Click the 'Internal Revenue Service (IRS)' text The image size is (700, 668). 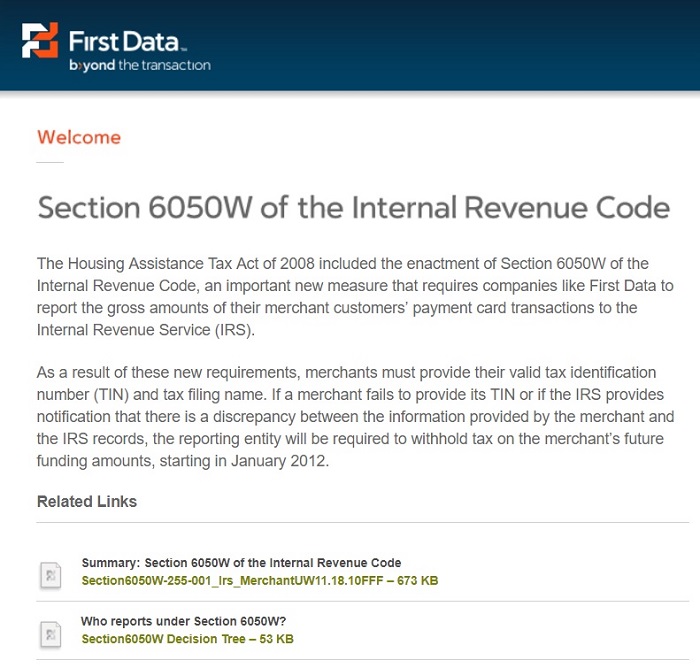point(146,330)
